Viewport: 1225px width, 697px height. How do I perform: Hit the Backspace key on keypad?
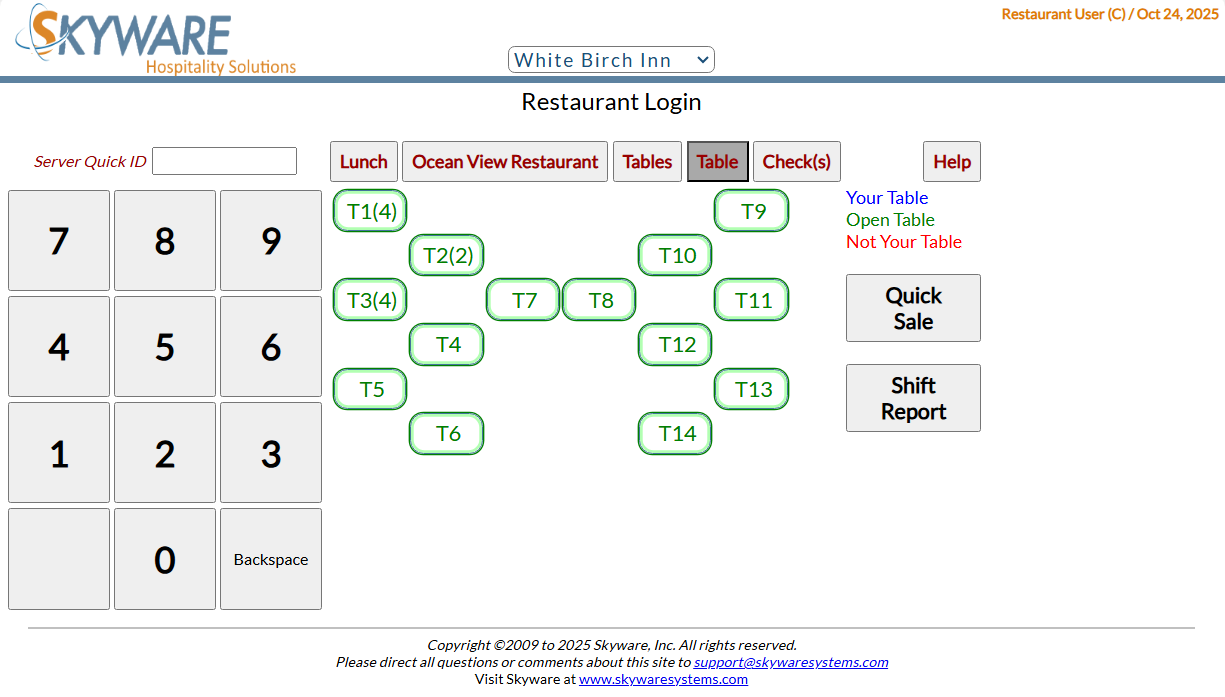(271, 559)
